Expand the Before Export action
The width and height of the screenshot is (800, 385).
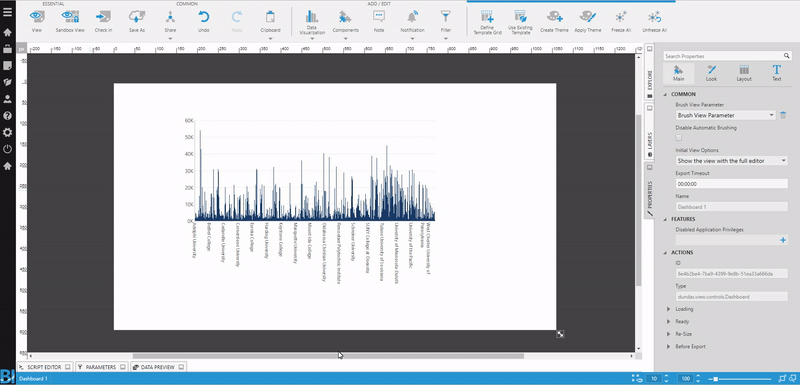pyautogui.click(x=669, y=347)
